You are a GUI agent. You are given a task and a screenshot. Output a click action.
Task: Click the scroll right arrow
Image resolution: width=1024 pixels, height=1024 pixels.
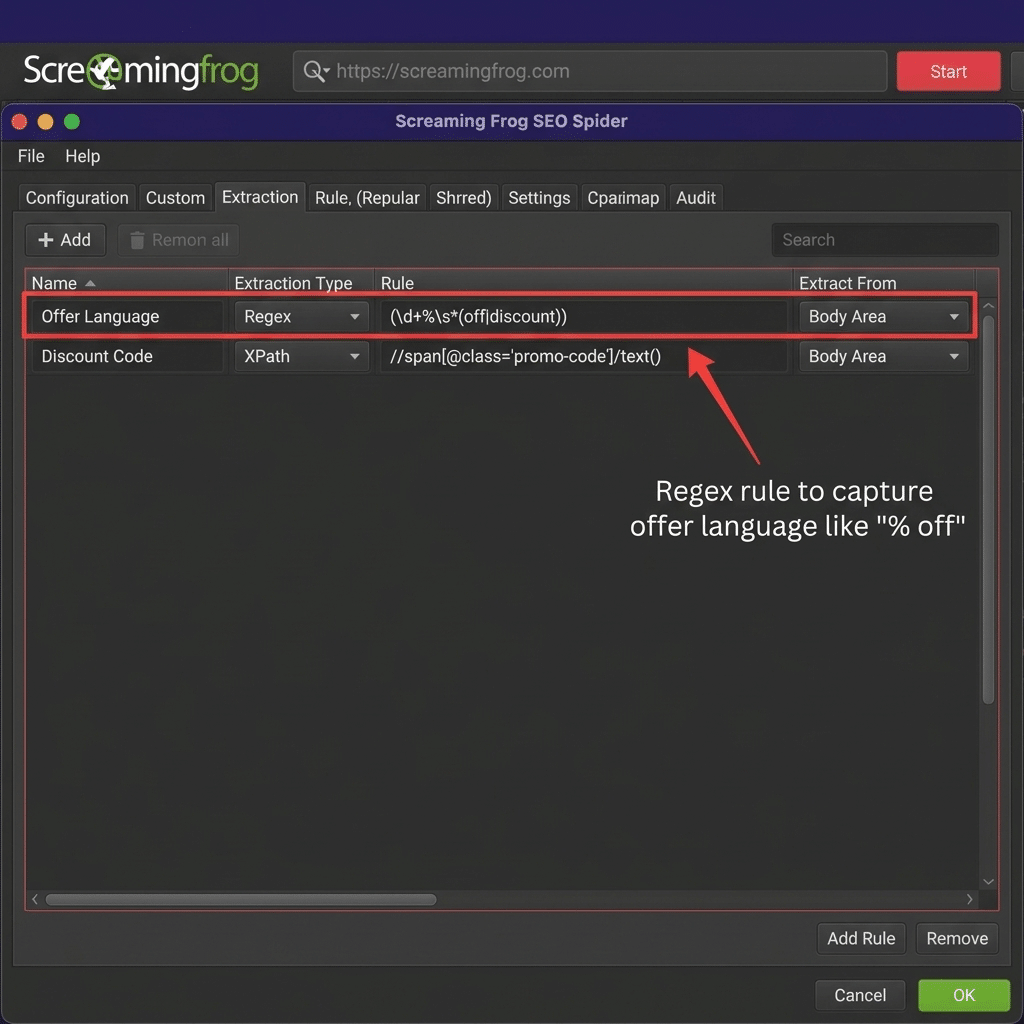(x=969, y=899)
